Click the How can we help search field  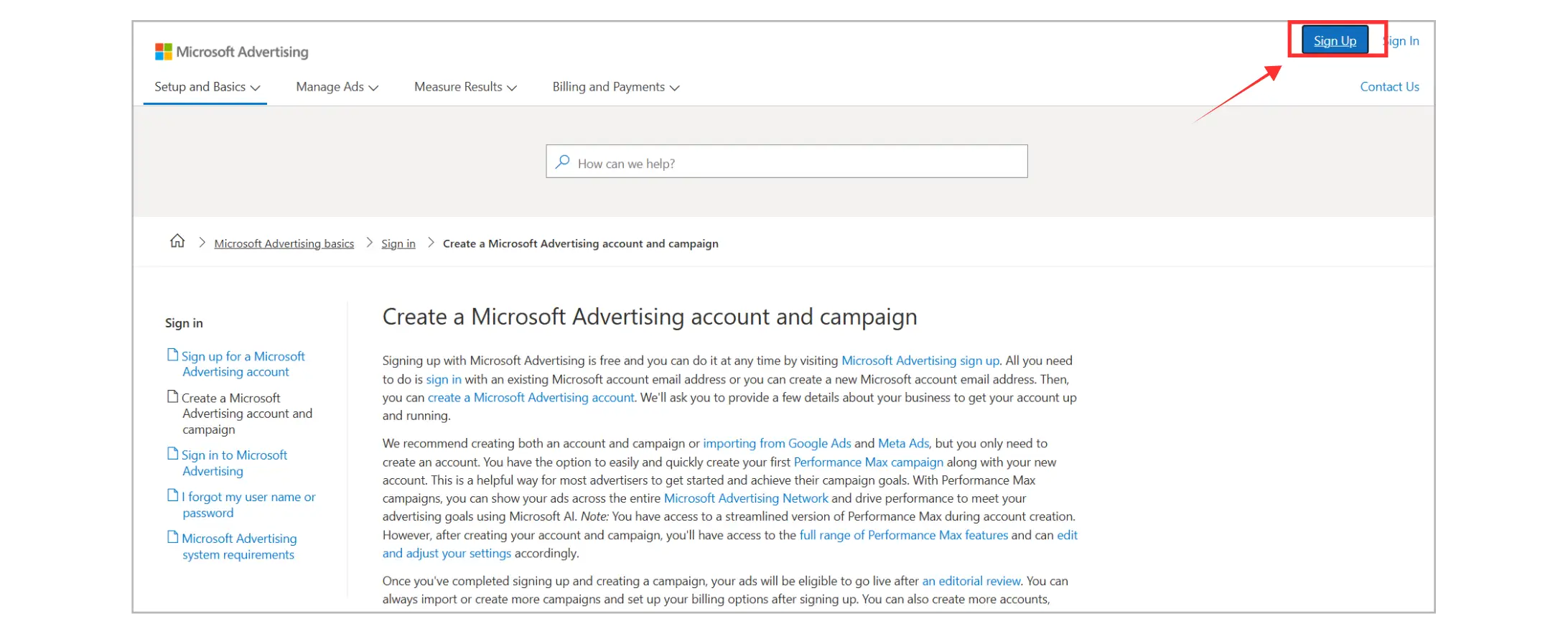(x=786, y=162)
